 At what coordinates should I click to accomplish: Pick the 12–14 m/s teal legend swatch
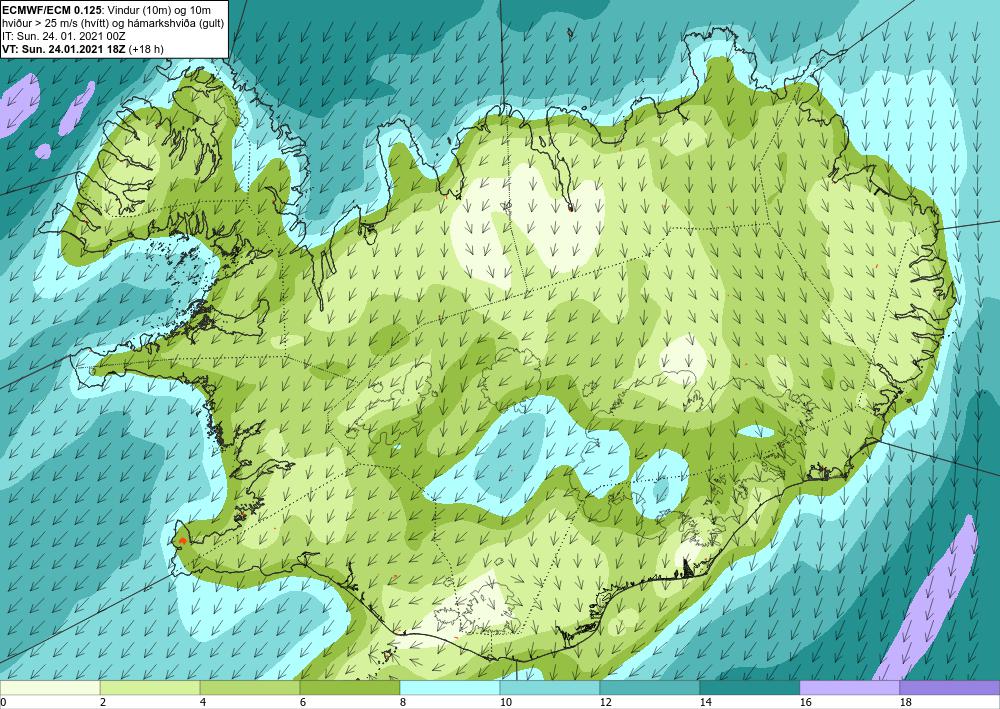pyautogui.click(x=650, y=688)
